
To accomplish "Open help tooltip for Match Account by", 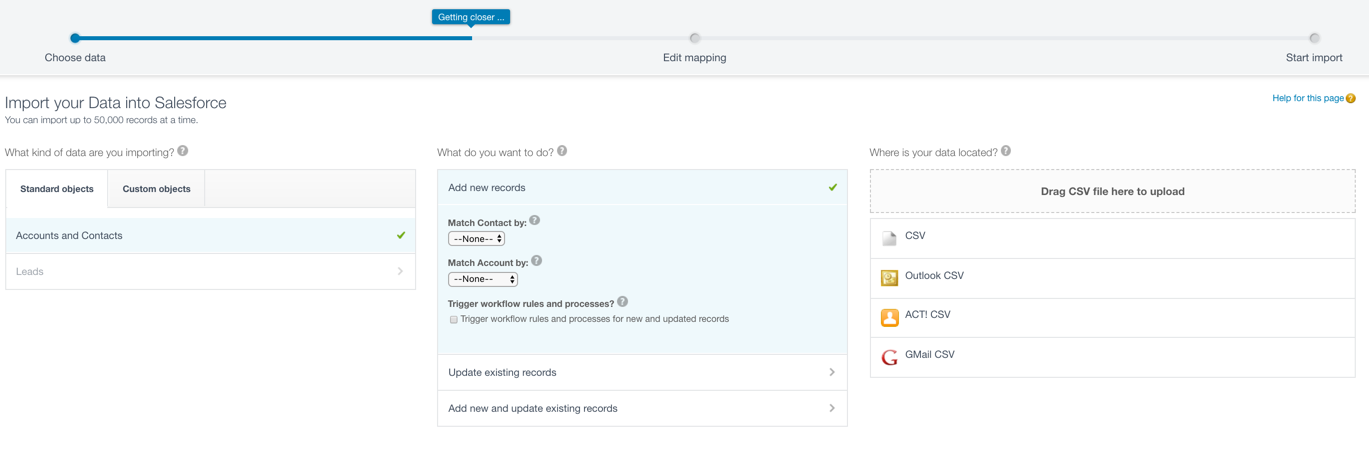I will tap(537, 261).
